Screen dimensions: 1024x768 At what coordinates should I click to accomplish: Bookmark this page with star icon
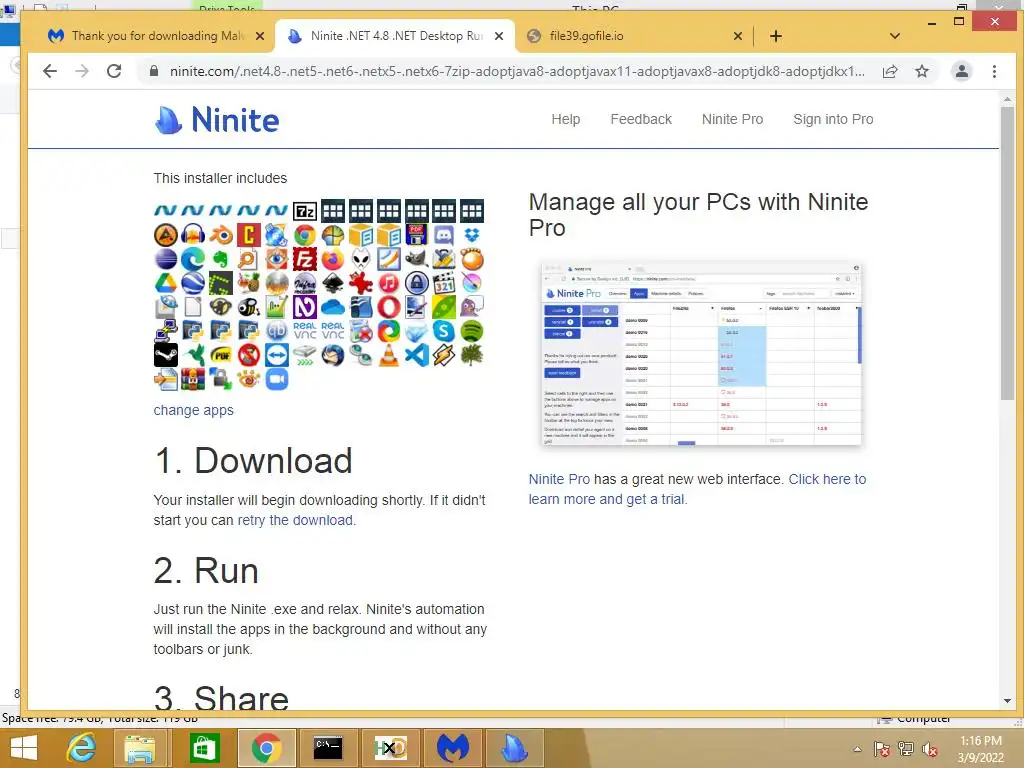921,71
